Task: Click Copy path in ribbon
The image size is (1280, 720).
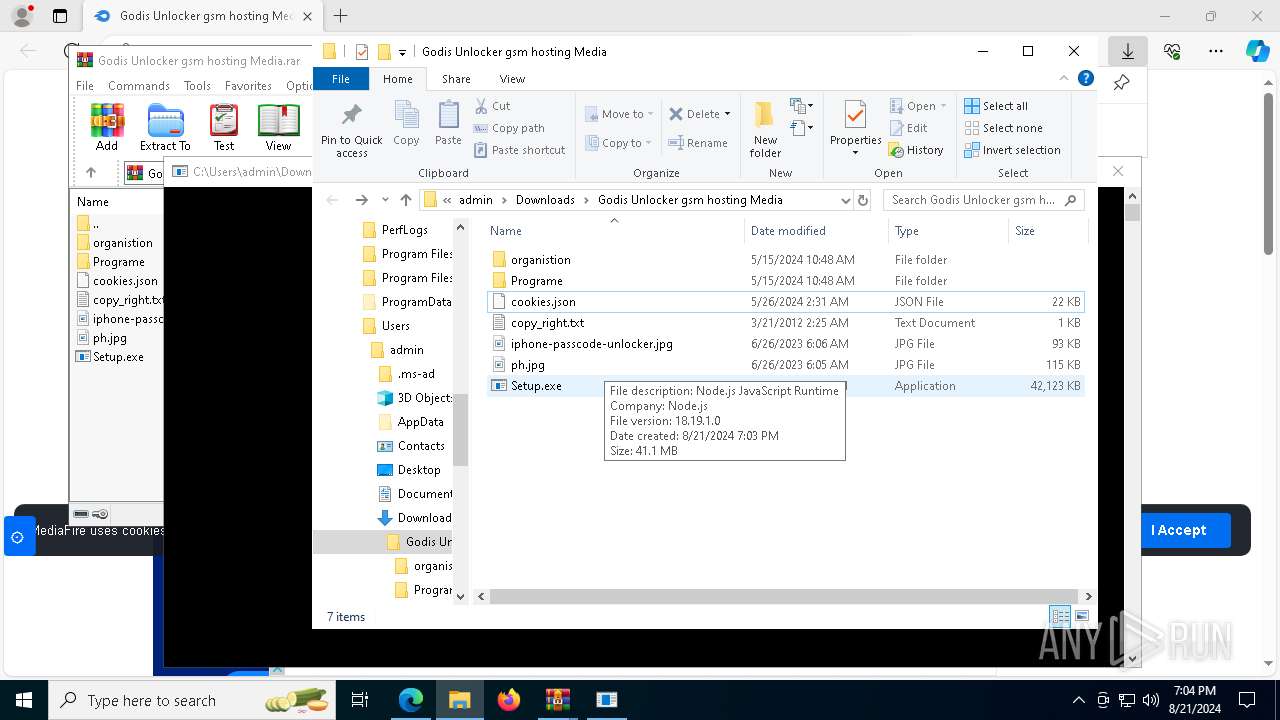Action: [509, 128]
